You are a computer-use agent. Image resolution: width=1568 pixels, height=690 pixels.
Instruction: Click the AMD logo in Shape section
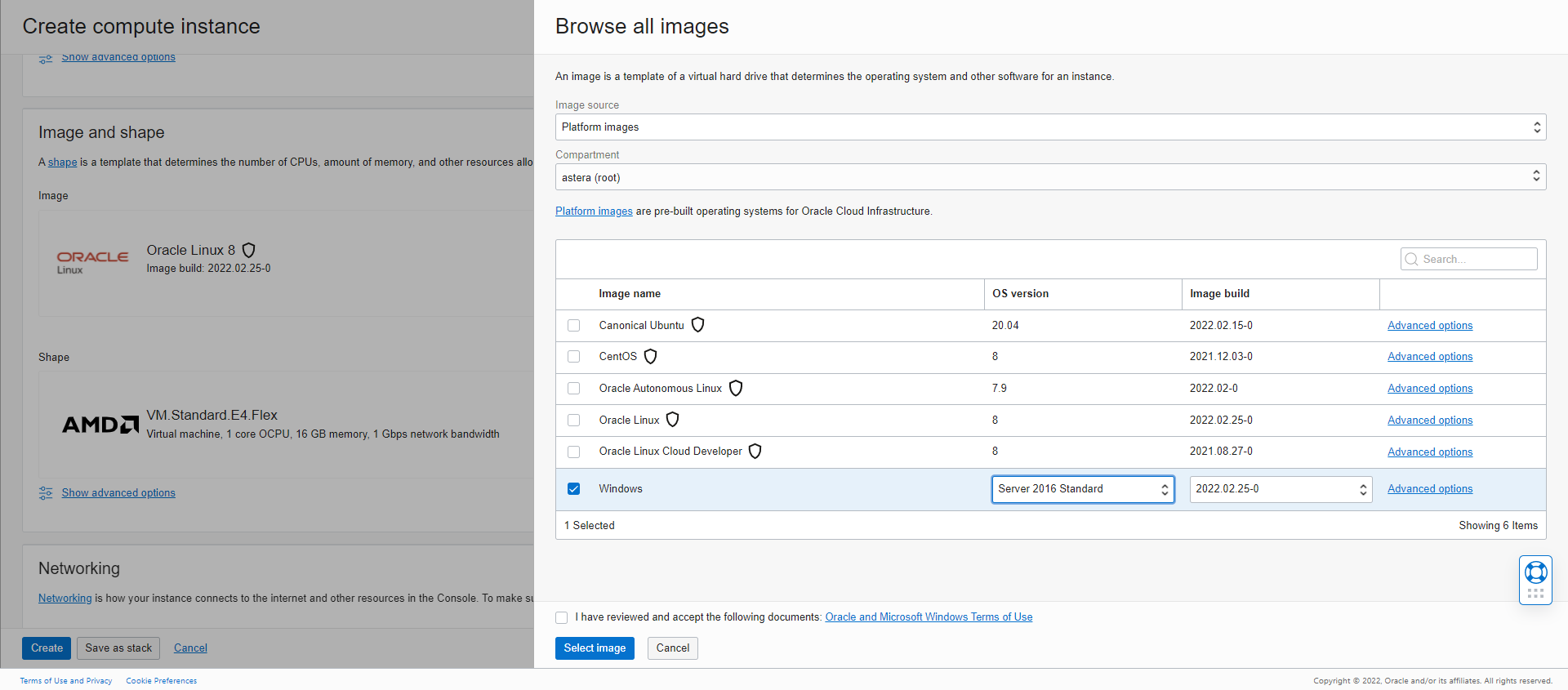[100, 425]
